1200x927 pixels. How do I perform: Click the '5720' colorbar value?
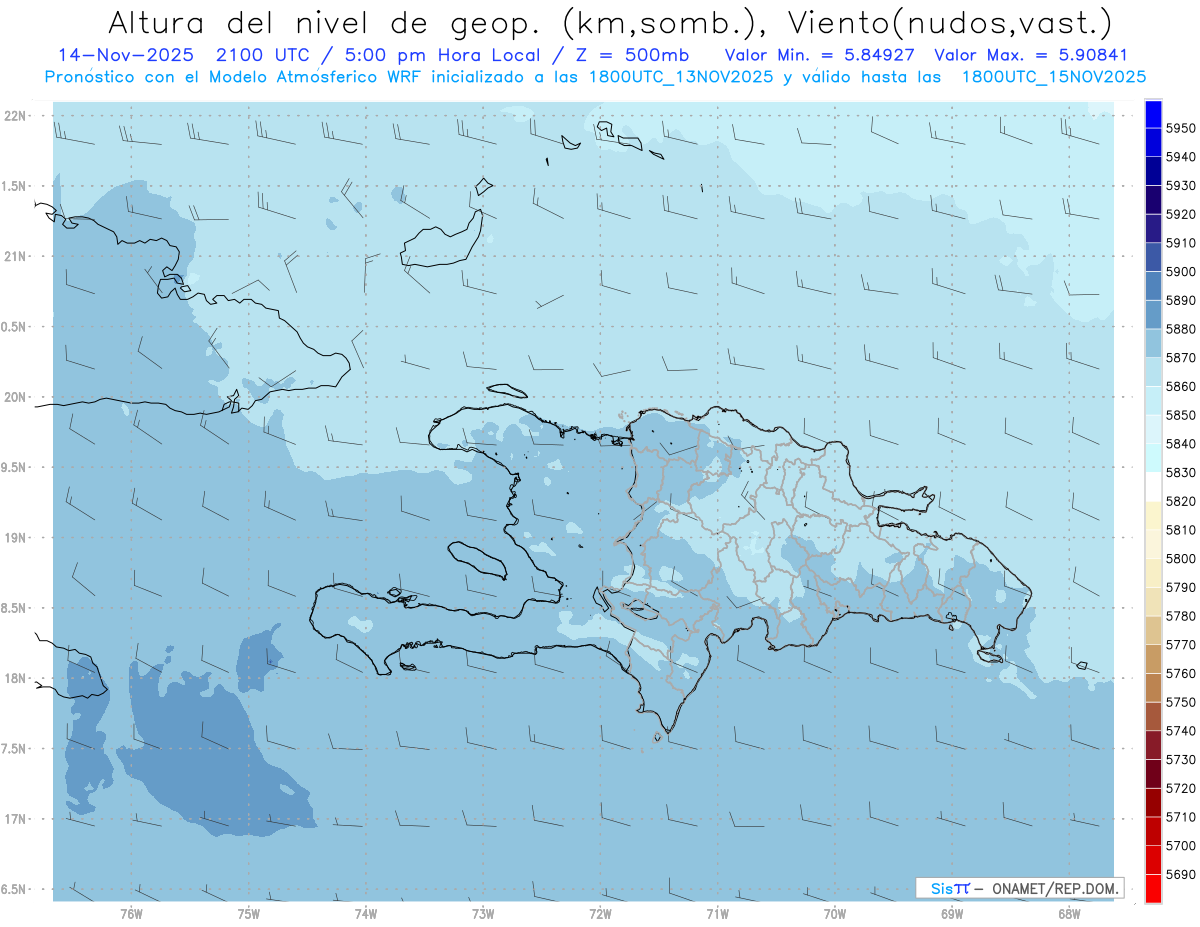[1181, 788]
